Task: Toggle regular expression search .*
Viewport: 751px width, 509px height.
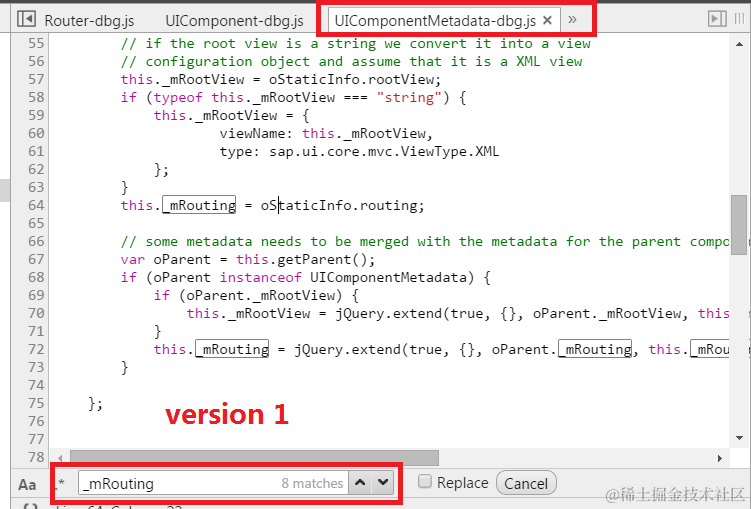Action: 60,484
